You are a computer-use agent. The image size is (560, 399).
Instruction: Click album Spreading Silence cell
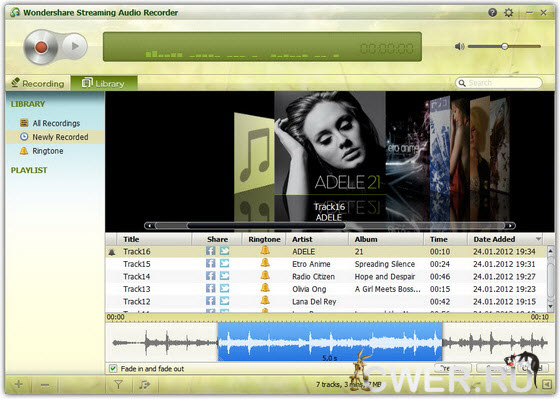[x=385, y=264]
